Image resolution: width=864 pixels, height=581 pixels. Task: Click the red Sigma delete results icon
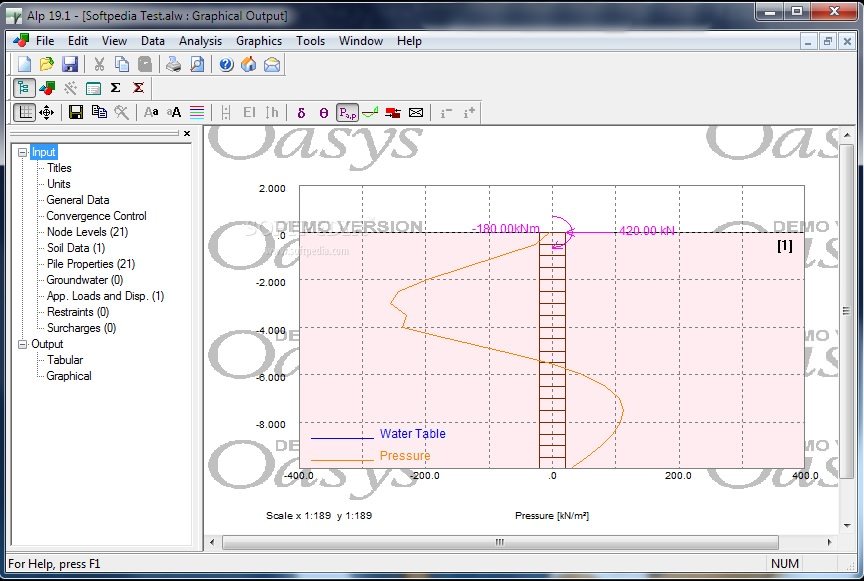click(x=138, y=88)
